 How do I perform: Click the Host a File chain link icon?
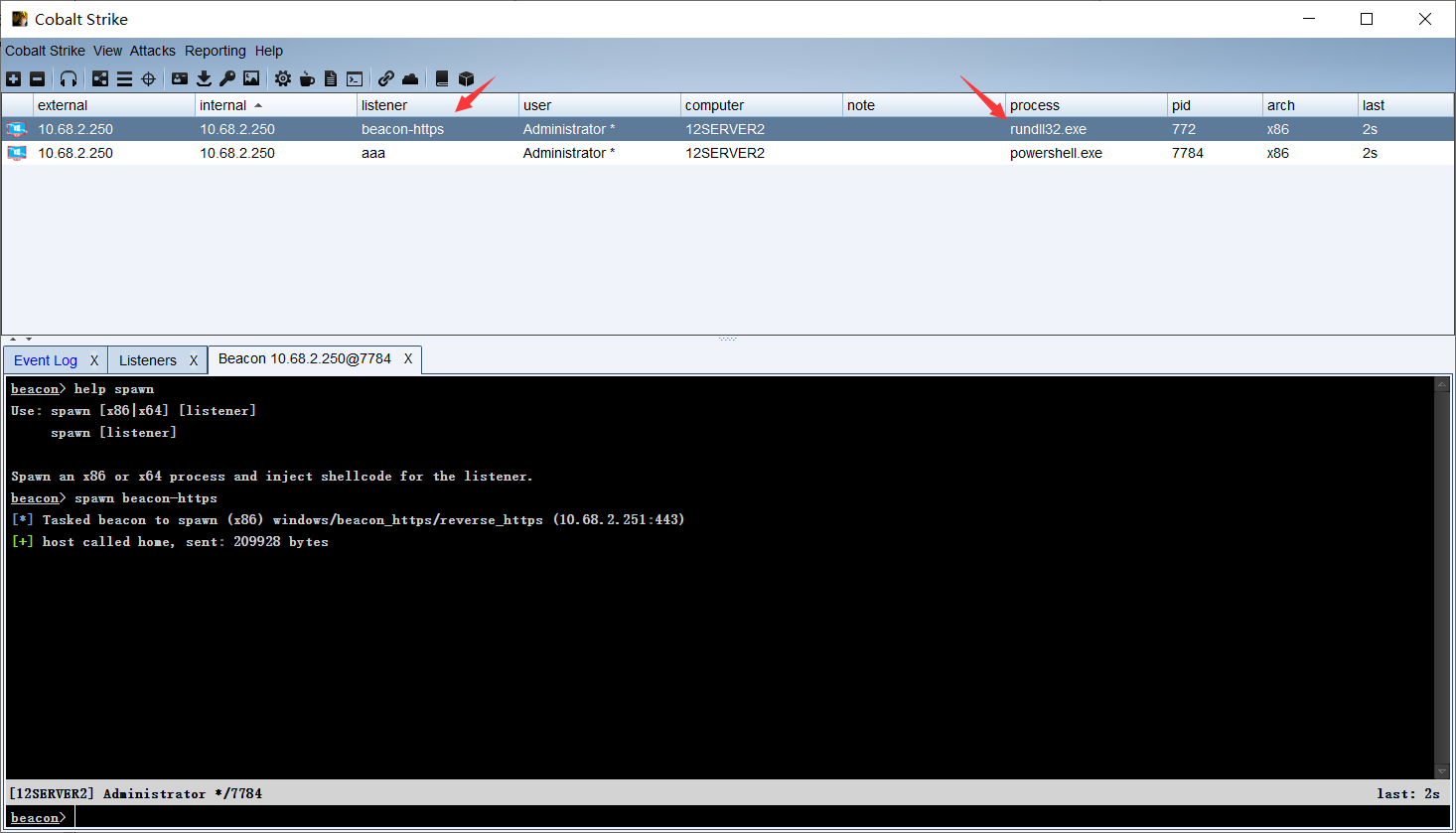pos(386,78)
